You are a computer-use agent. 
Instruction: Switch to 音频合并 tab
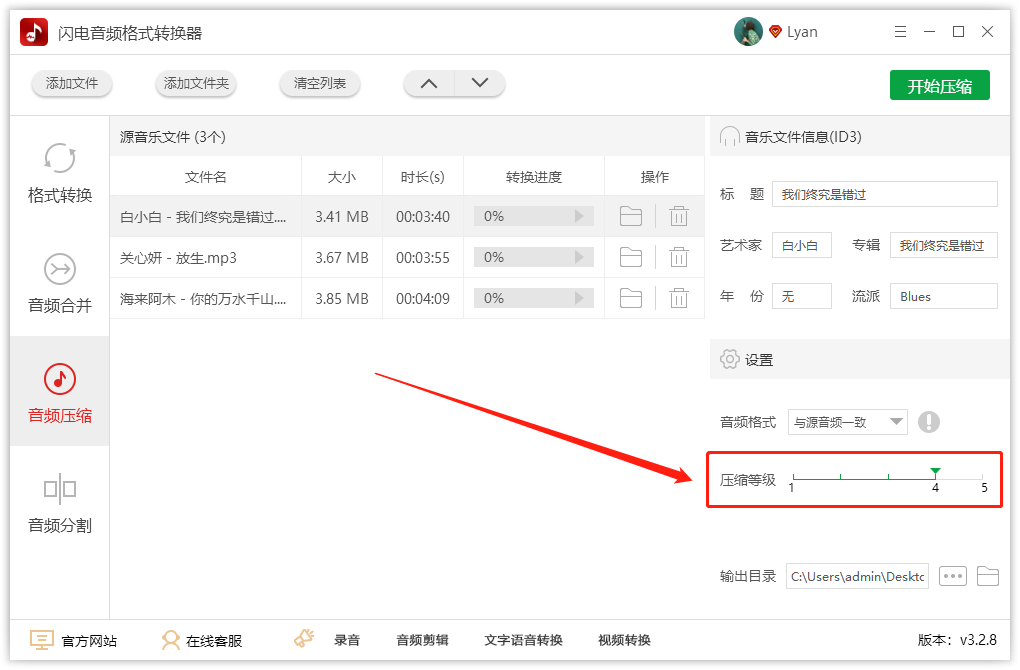(x=60, y=282)
